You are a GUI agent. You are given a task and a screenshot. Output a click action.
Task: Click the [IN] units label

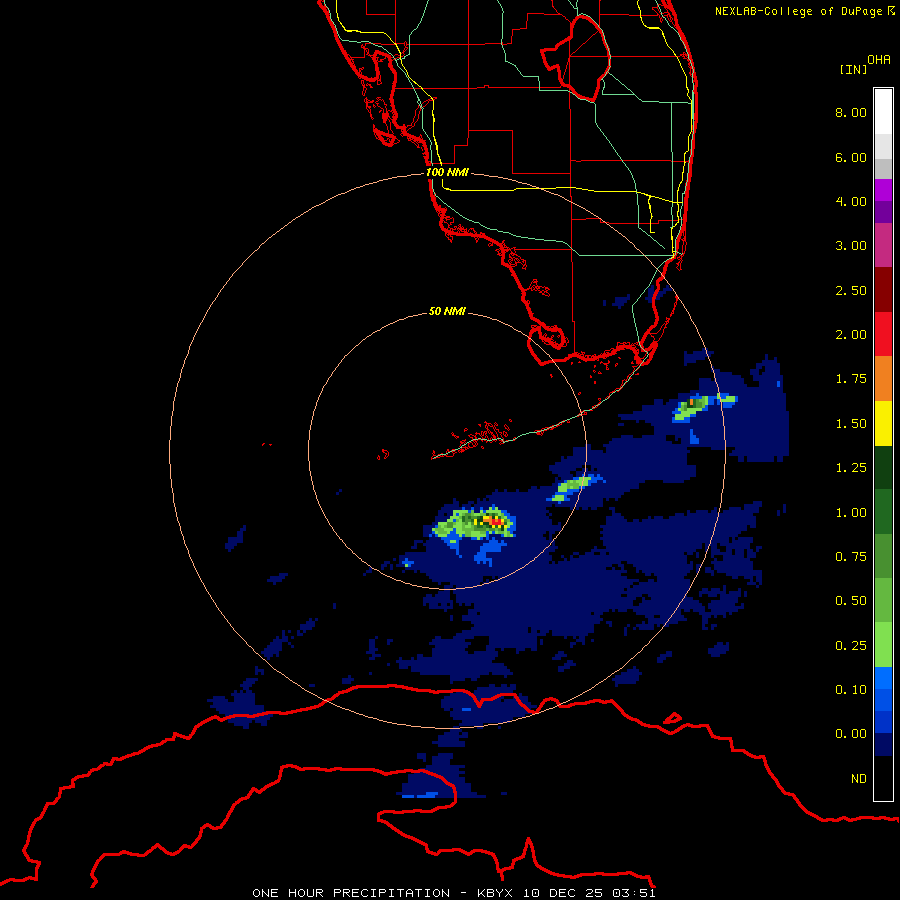[x=853, y=69]
